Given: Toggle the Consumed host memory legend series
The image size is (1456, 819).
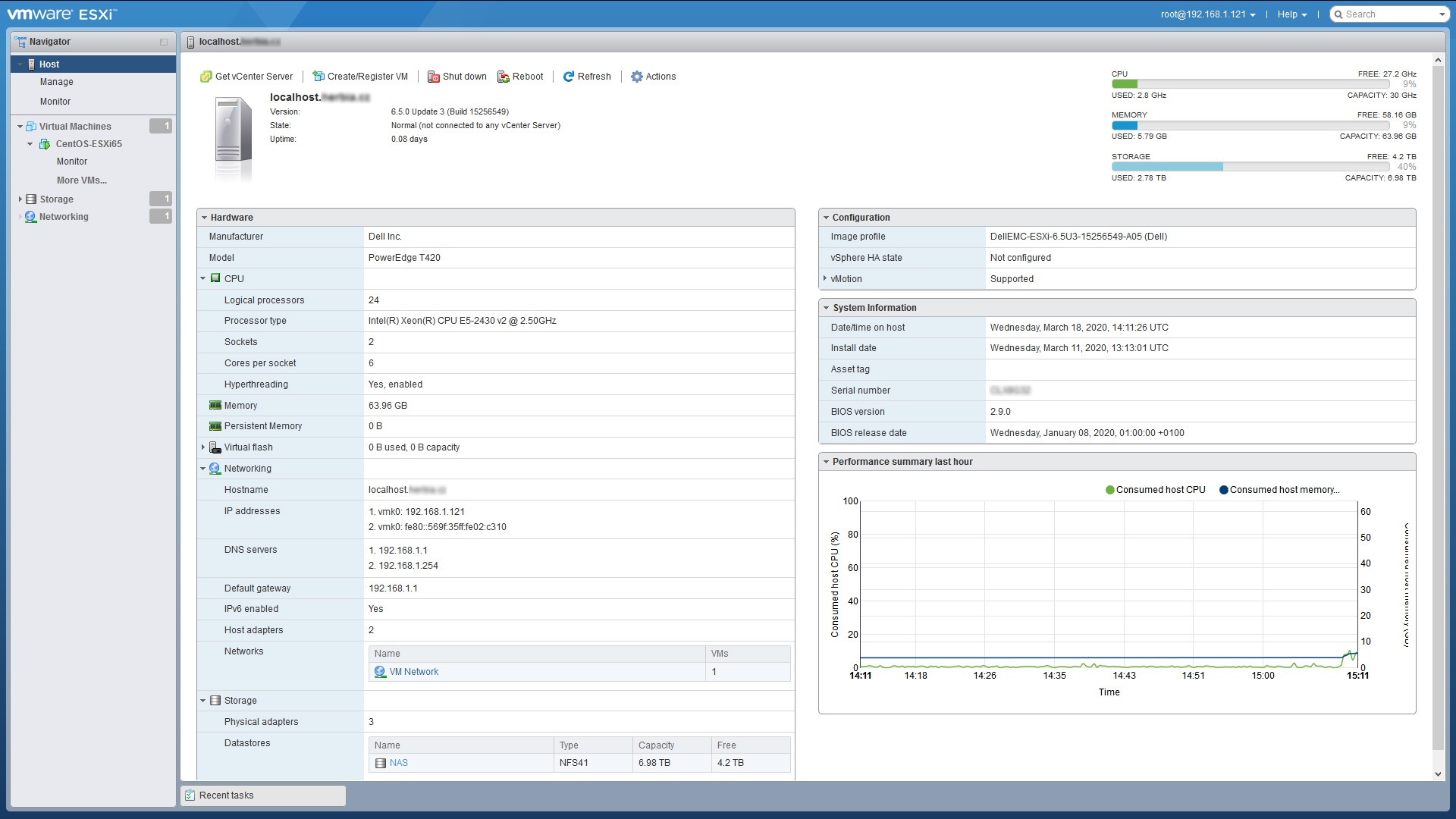Looking at the screenshot, I should pos(1279,490).
